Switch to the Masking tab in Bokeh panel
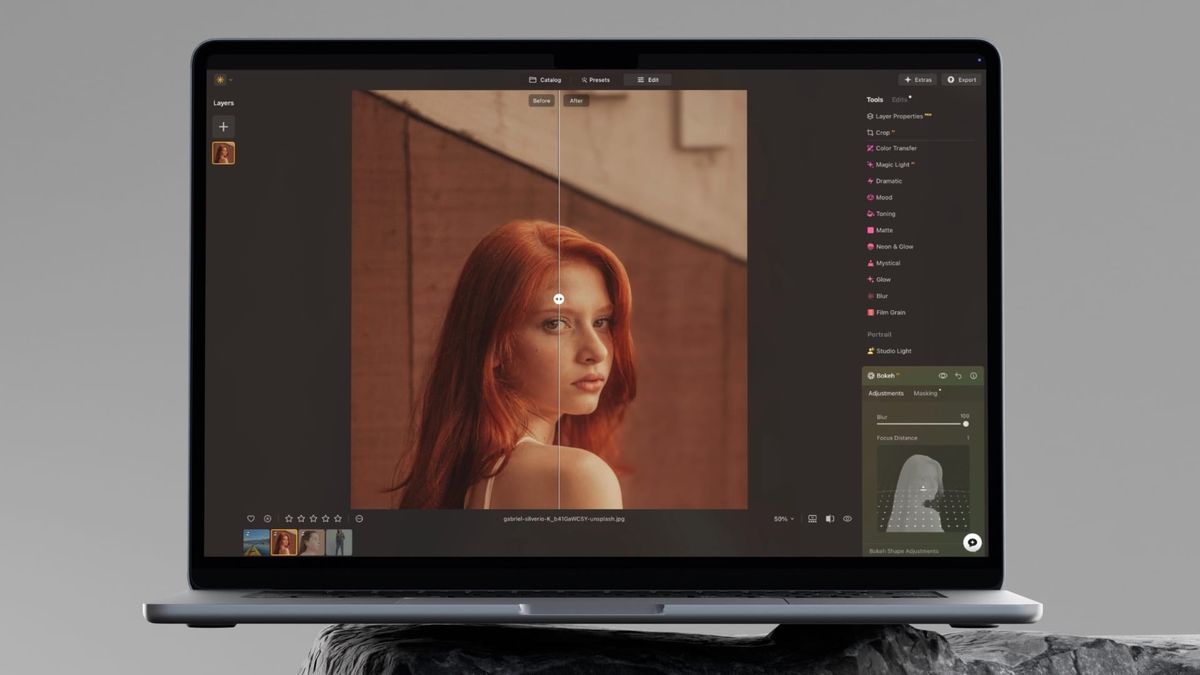The height and width of the screenshot is (675, 1200). click(925, 393)
